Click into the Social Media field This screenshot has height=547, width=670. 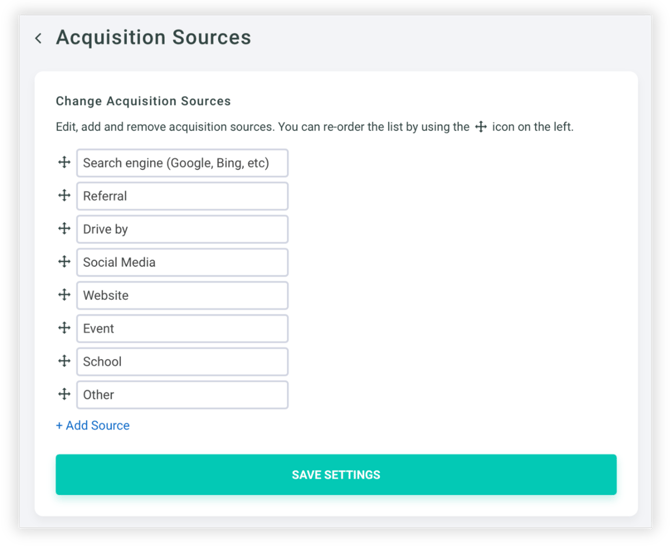click(x=182, y=262)
